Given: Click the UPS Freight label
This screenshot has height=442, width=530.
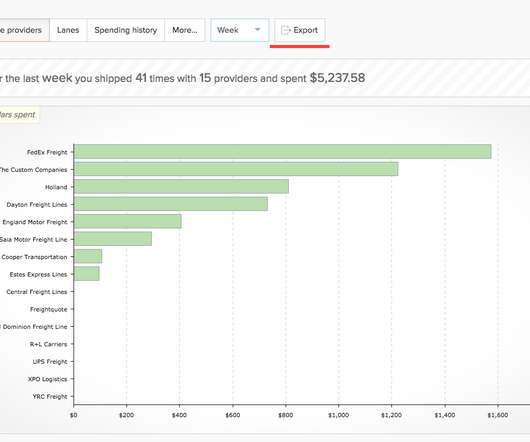Looking at the screenshot, I should click(x=50, y=362).
